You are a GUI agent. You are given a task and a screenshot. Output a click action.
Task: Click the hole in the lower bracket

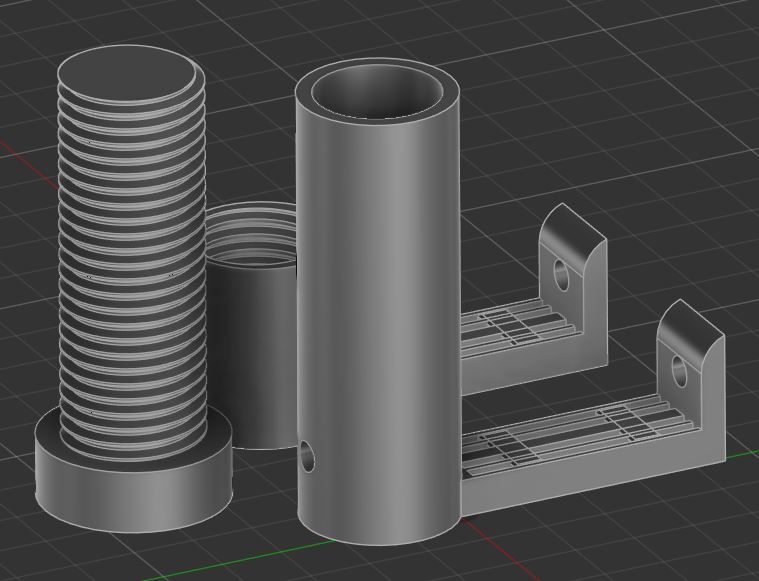pos(680,371)
